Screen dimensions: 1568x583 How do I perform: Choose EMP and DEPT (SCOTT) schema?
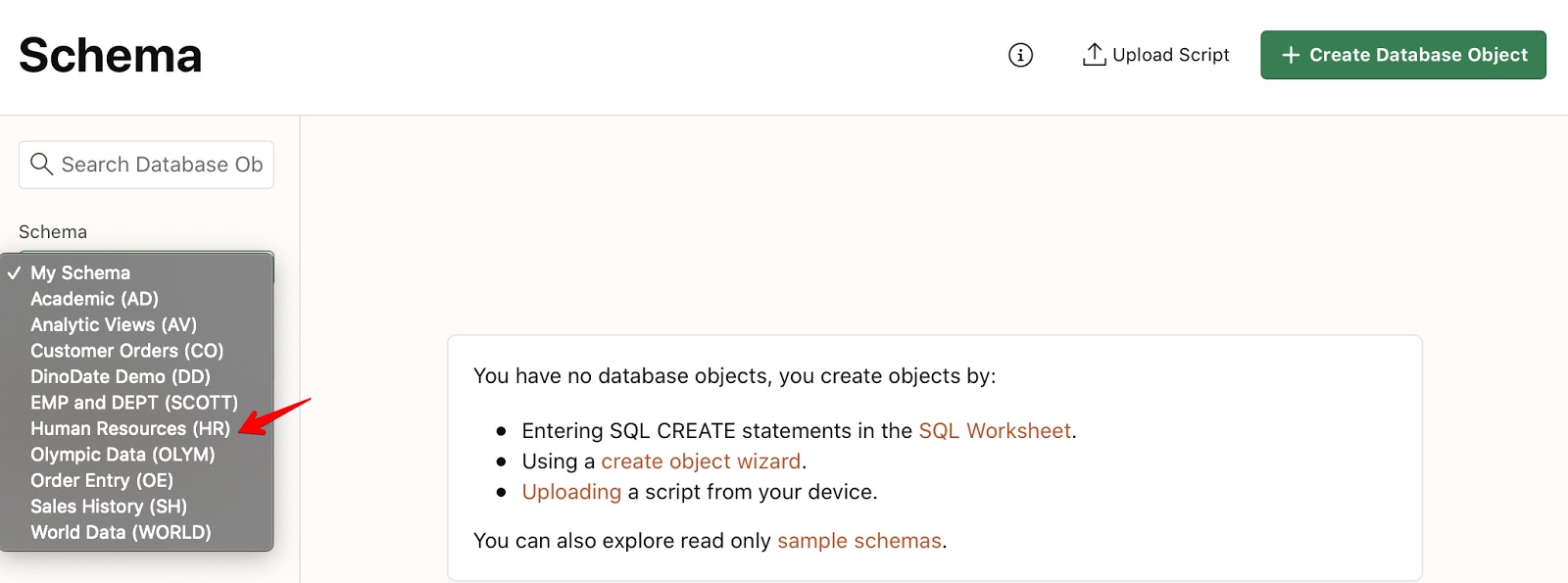pos(134,402)
